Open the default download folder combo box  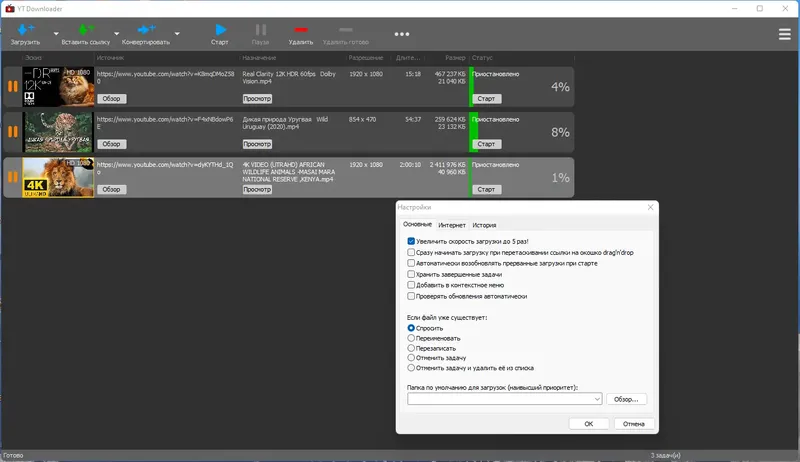coord(504,399)
